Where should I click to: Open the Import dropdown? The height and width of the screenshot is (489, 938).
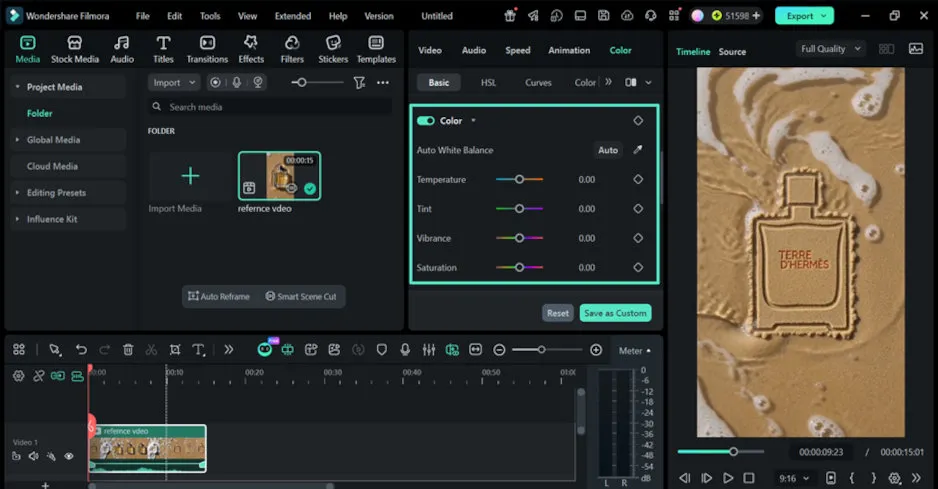click(x=173, y=83)
